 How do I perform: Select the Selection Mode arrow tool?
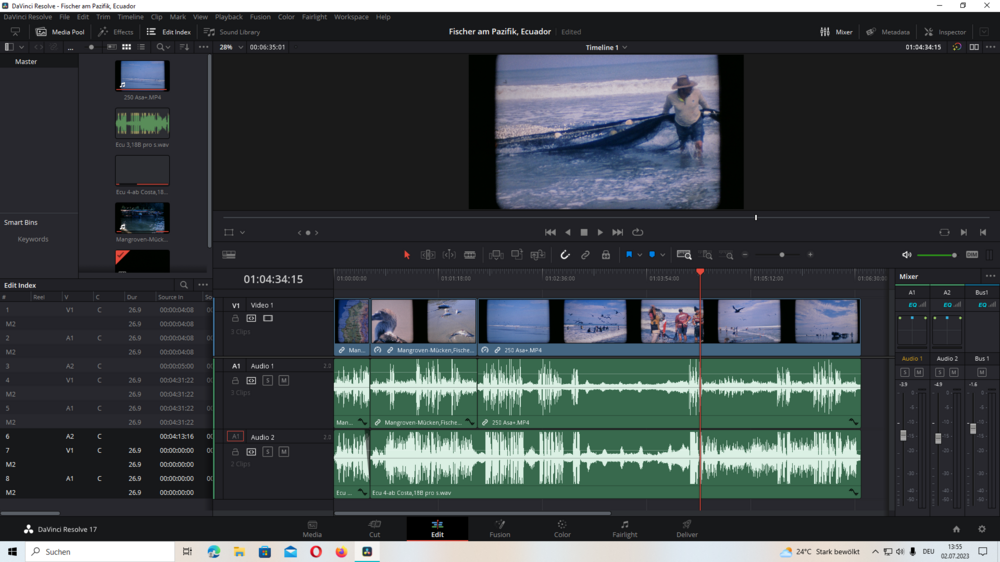407,255
